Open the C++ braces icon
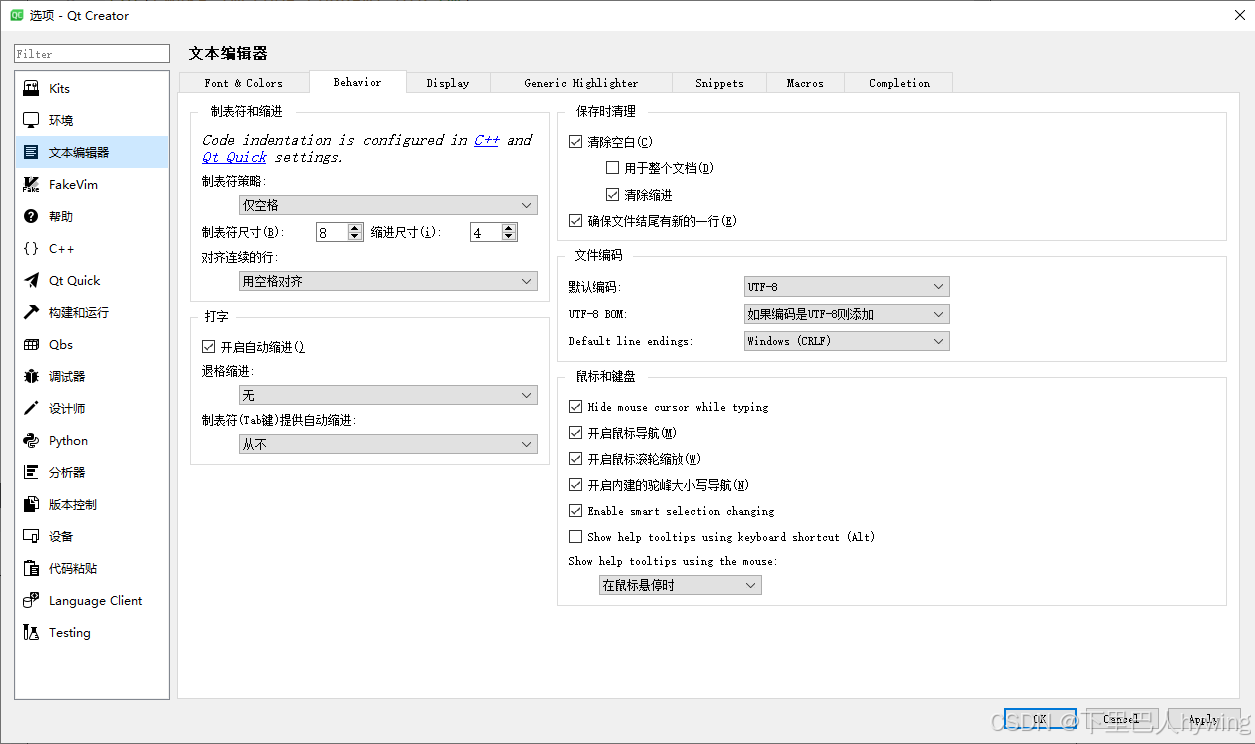 pyautogui.click(x=31, y=249)
